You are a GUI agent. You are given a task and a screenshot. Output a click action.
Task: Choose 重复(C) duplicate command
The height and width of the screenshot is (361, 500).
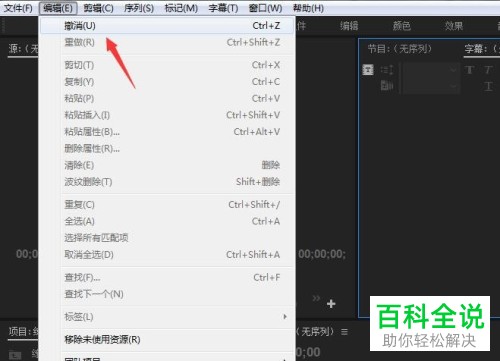[x=167, y=204]
